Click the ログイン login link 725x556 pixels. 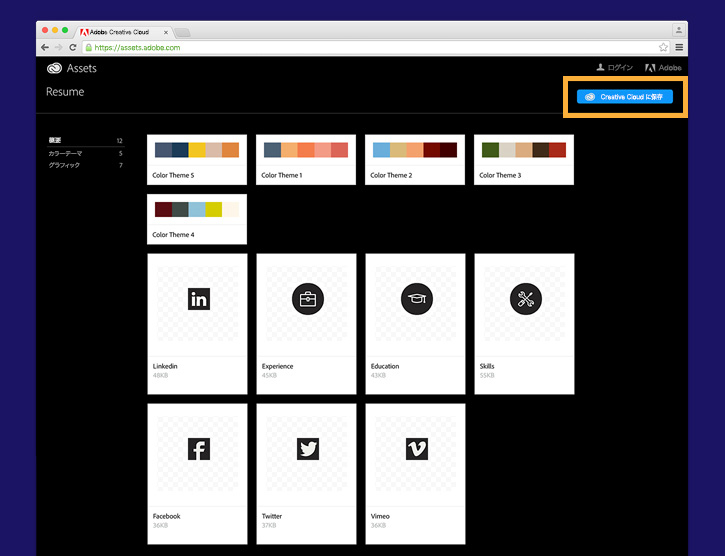point(614,68)
